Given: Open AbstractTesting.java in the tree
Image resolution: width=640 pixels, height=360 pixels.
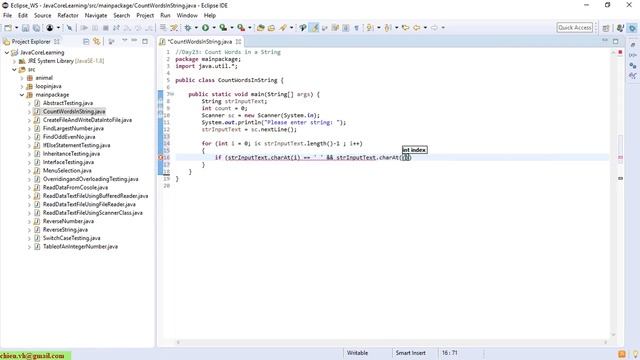Looking at the screenshot, I should [68, 103].
